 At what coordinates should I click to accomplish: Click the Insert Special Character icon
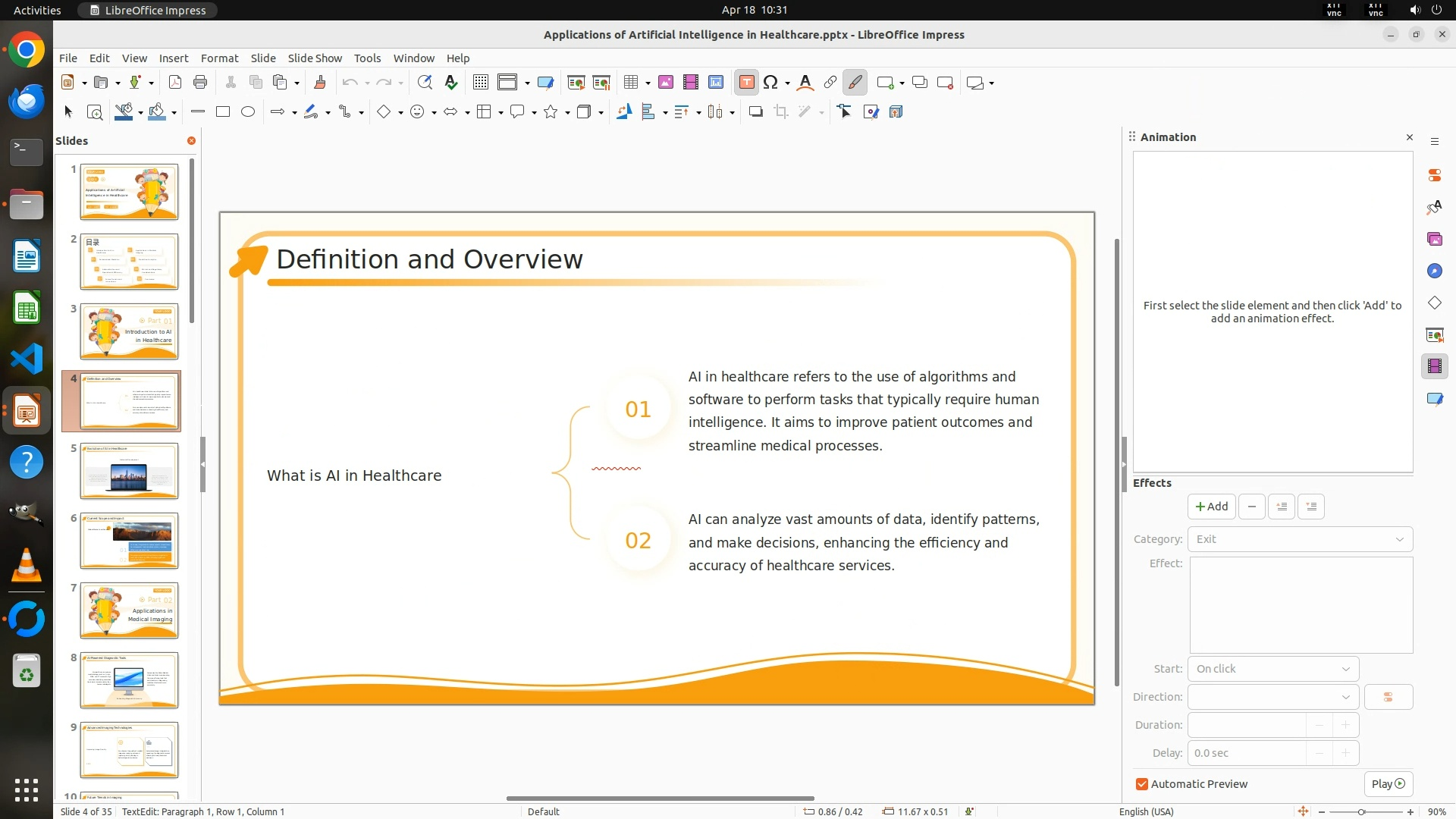[770, 83]
